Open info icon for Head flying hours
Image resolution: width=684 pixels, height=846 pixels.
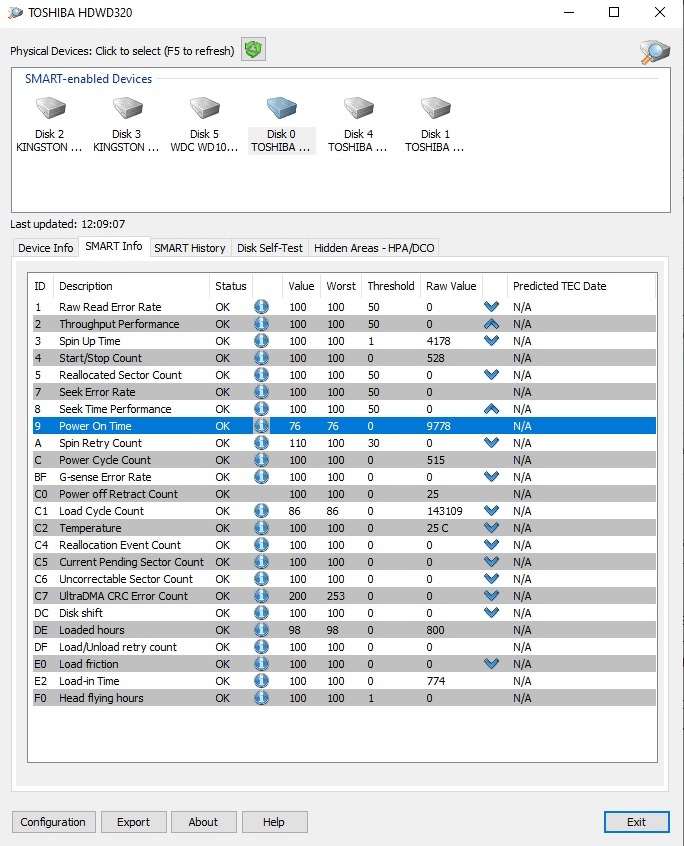tap(261, 698)
